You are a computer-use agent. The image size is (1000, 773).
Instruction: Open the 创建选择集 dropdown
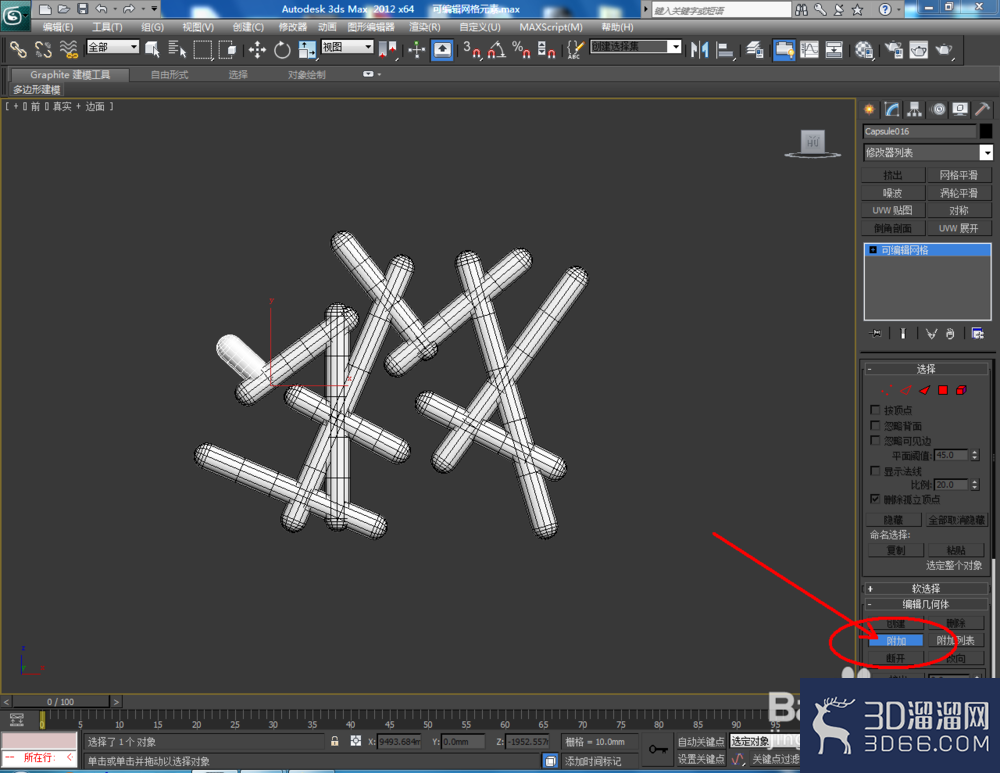636,47
